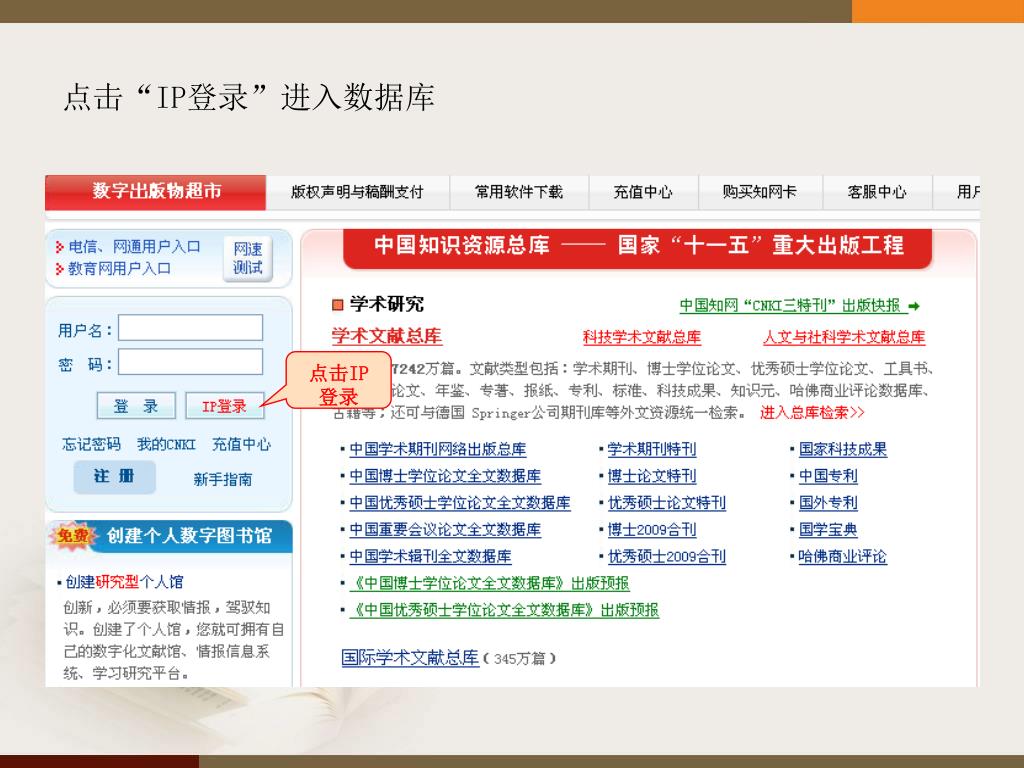The image size is (1024, 768).
Task: Open 中国学术辑刊全文数据库 link
Action: 430,556
